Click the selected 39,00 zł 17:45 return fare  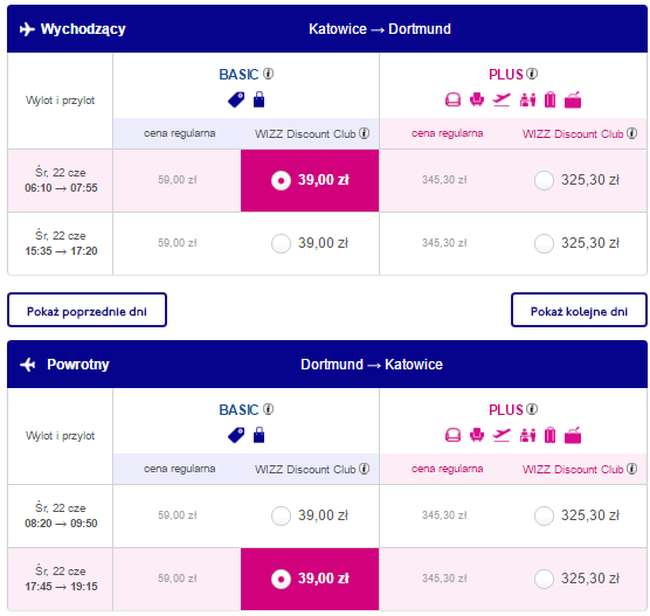pyautogui.click(x=310, y=579)
